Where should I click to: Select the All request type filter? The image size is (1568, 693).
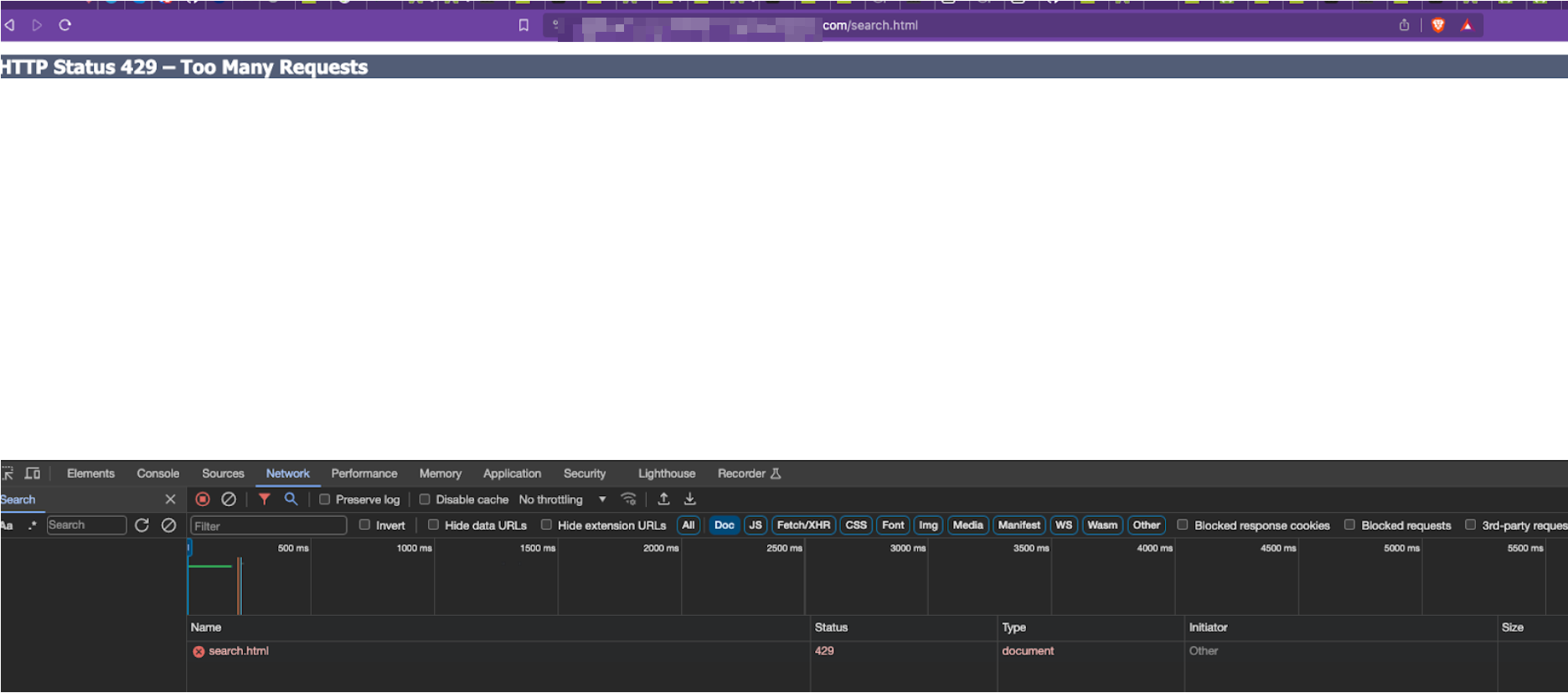click(x=689, y=525)
